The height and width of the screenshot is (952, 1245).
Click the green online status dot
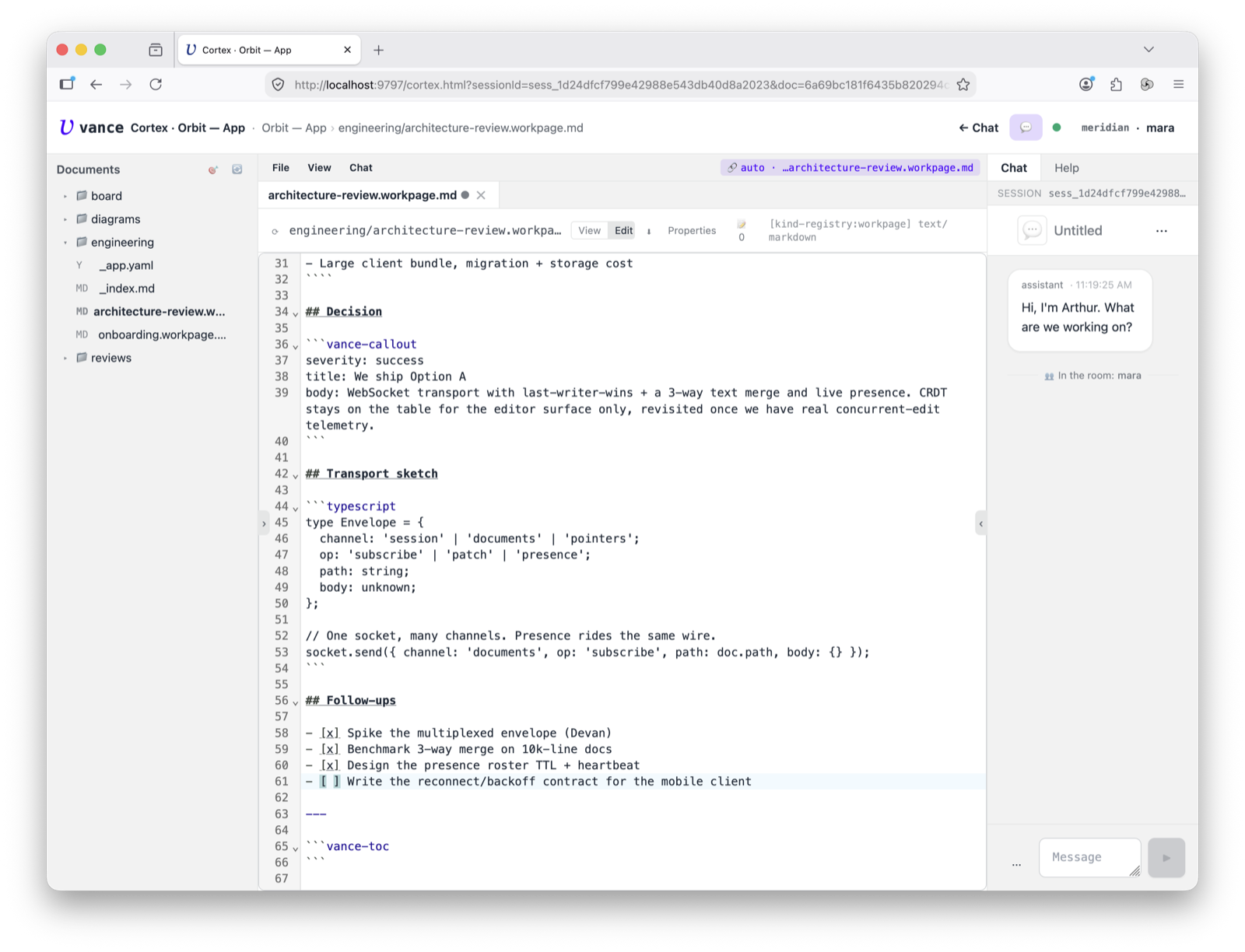pos(1057,128)
